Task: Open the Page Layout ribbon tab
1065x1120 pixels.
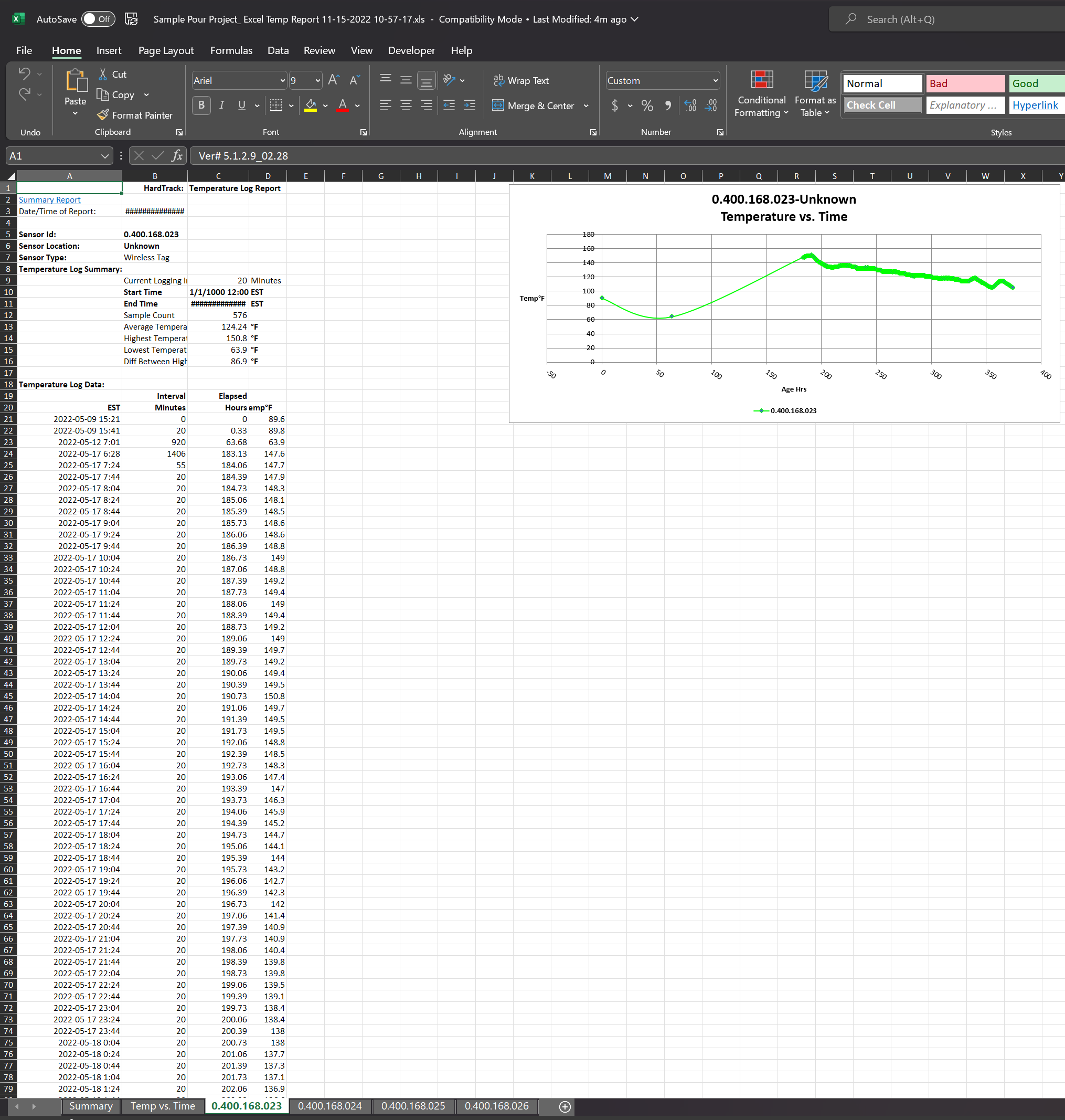Action: (x=166, y=50)
